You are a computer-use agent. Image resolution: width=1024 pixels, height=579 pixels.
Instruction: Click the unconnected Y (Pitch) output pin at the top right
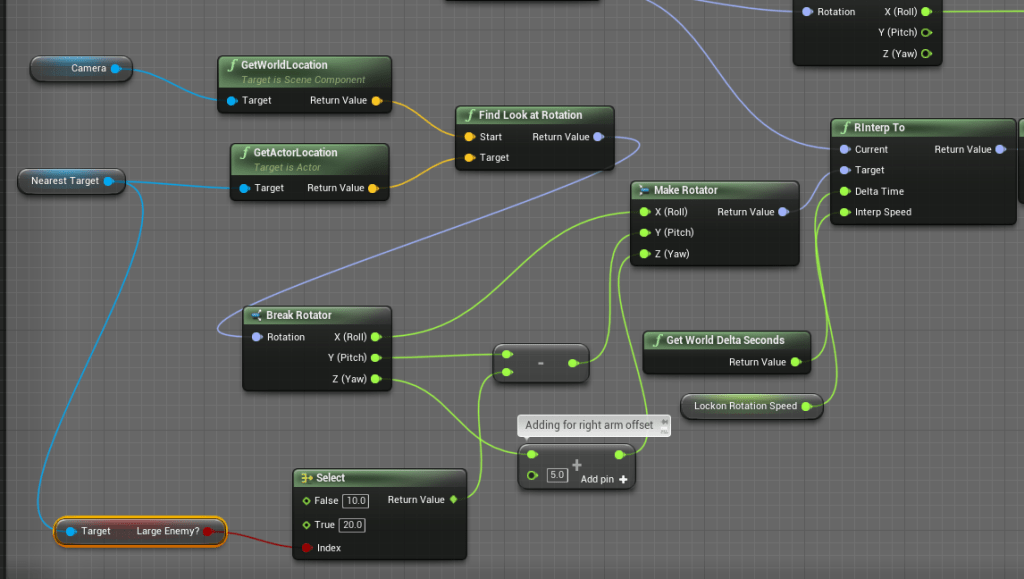926,32
